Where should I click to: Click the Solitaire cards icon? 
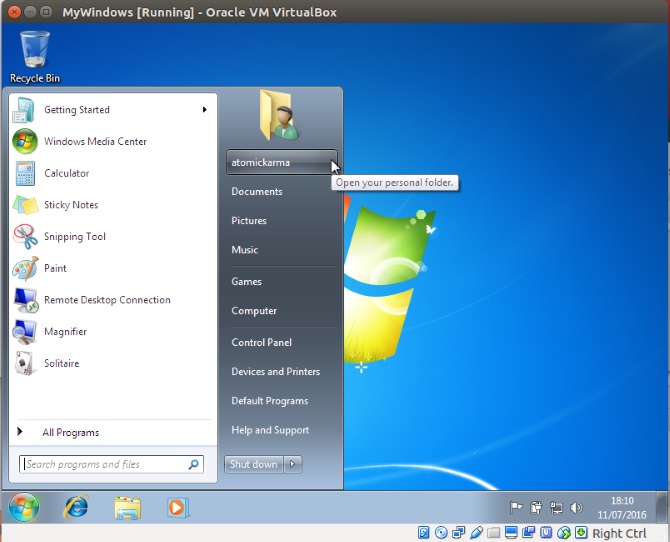coord(24,363)
